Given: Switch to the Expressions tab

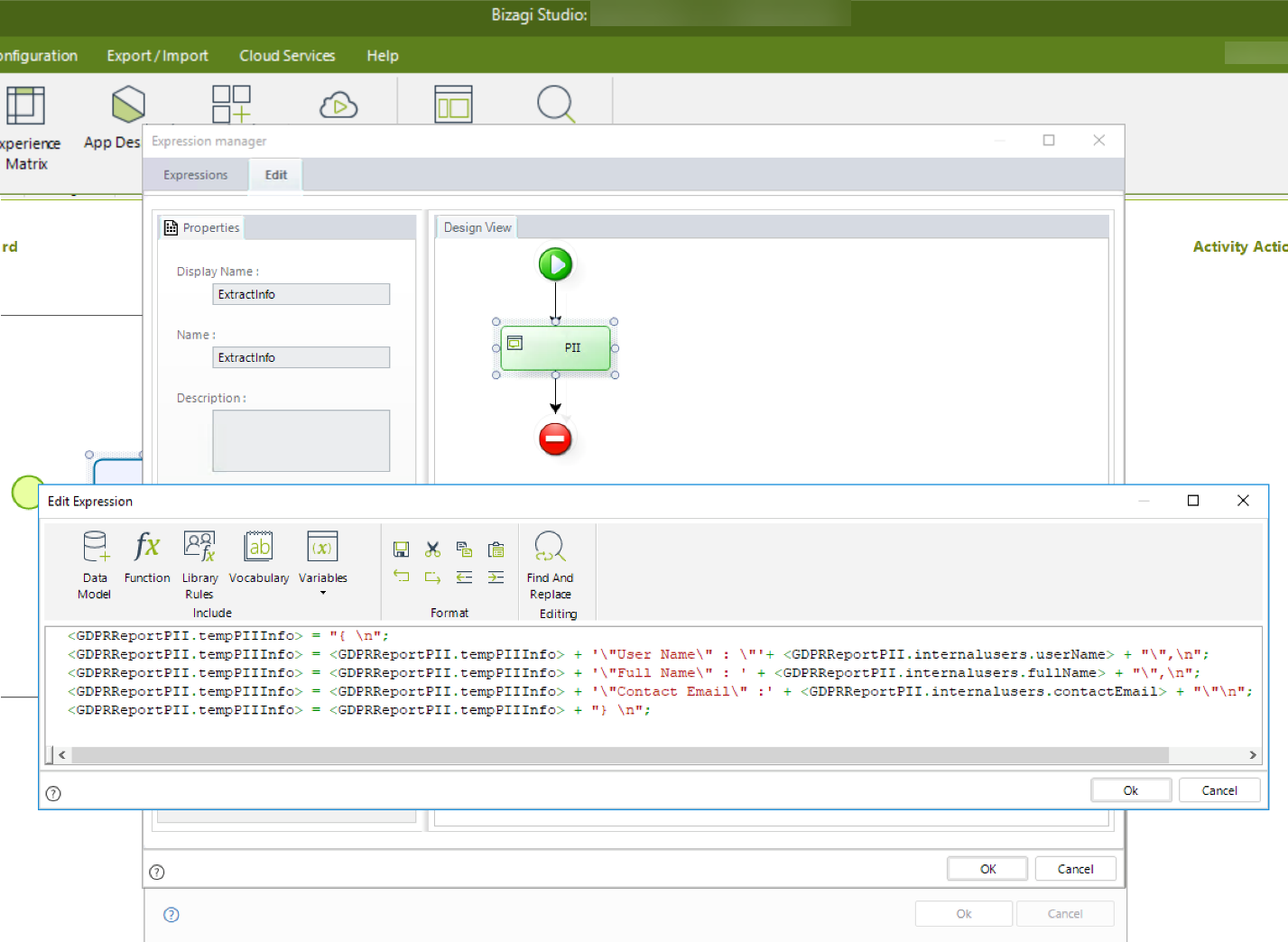Looking at the screenshot, I should (x=196, y=175).
